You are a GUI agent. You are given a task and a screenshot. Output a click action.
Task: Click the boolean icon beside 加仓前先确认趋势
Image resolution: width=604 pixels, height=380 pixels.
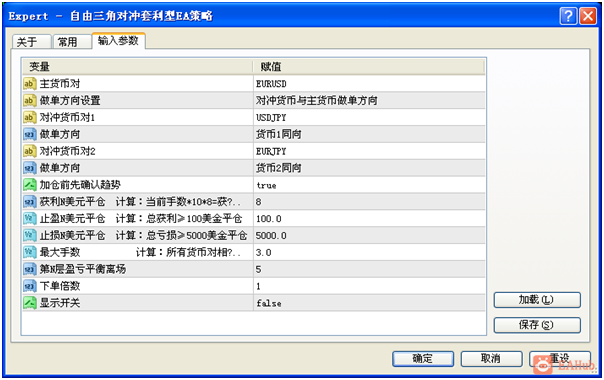(30, 185)
